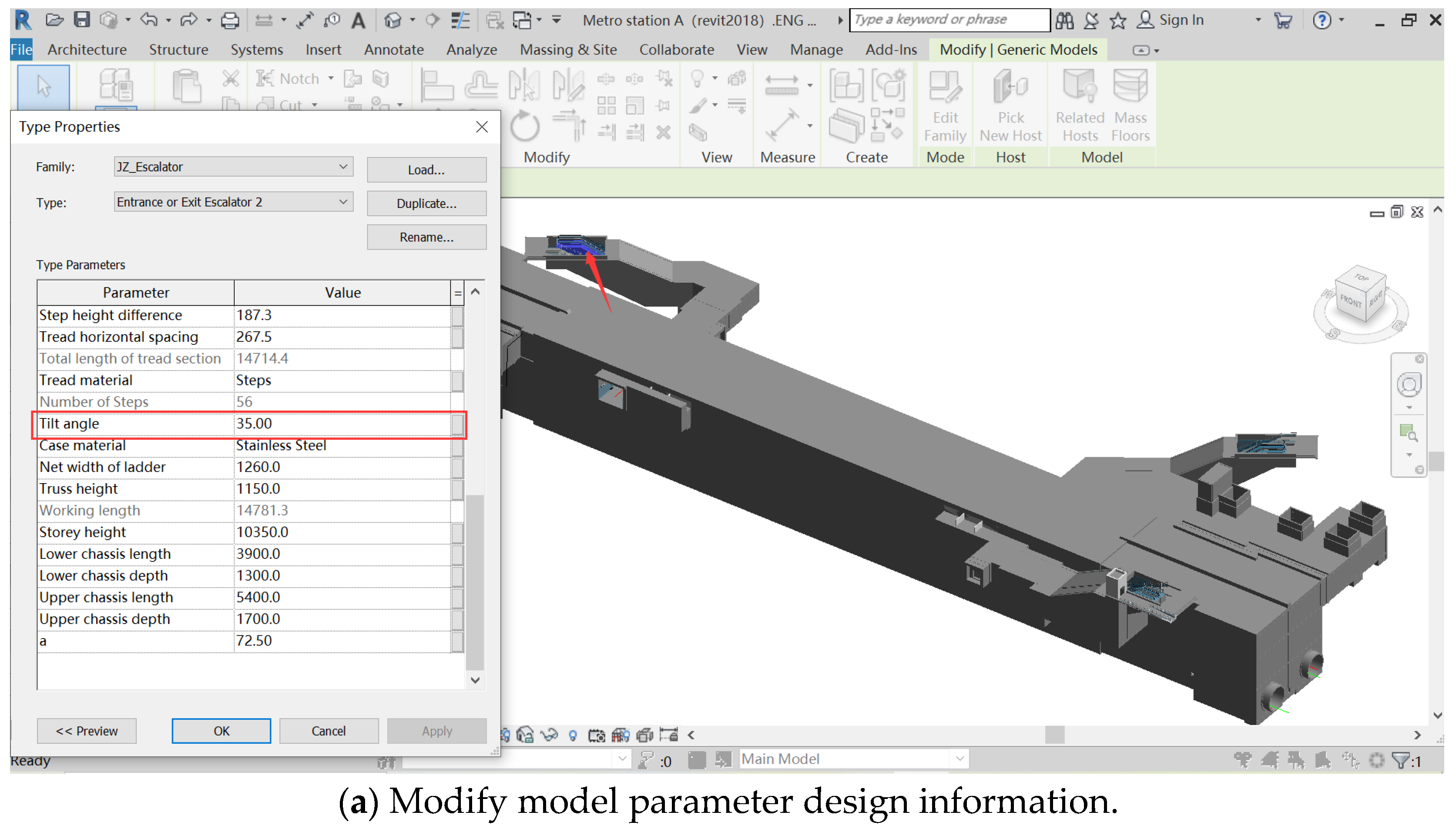
Task: Switch to the Annotate ribbon tab
Action: tap(394, 50)
